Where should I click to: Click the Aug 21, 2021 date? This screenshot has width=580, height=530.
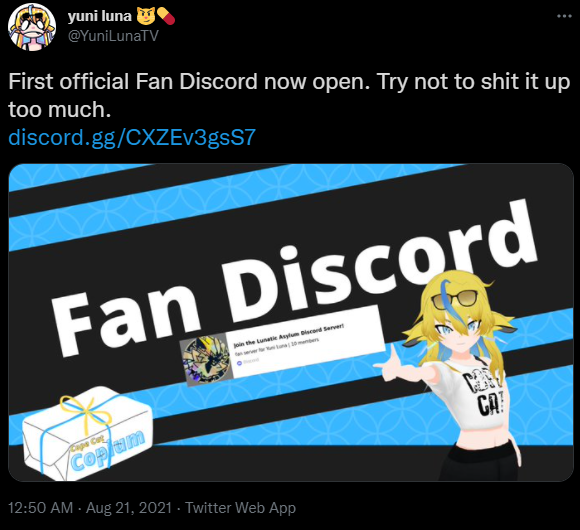129,508
